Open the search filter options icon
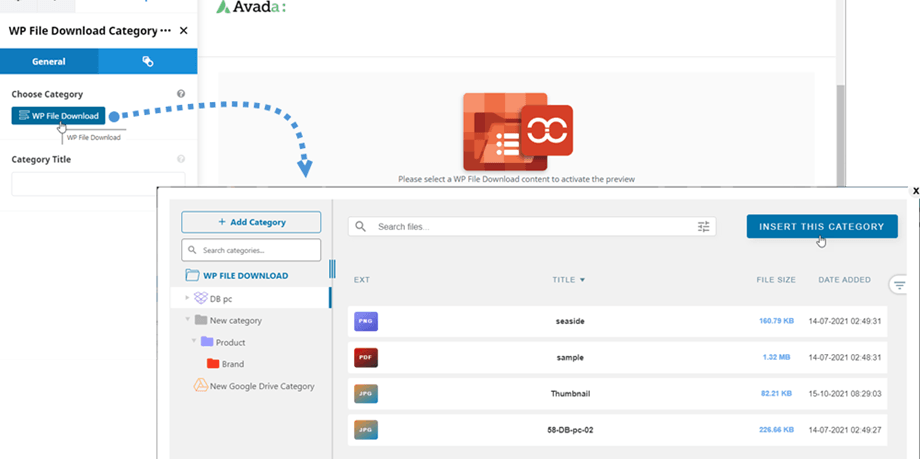The width and height of the screenshot is (920, 459). 703,227
